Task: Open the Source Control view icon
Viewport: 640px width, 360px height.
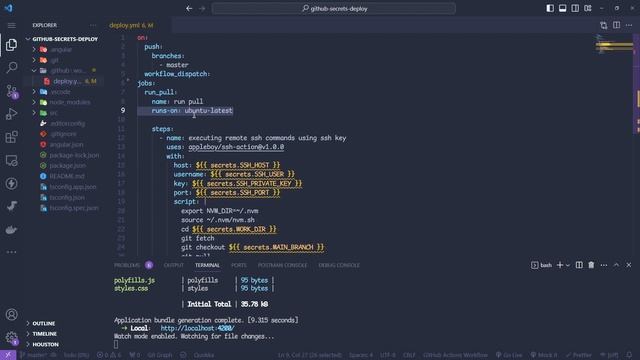Action: point(11,91)
